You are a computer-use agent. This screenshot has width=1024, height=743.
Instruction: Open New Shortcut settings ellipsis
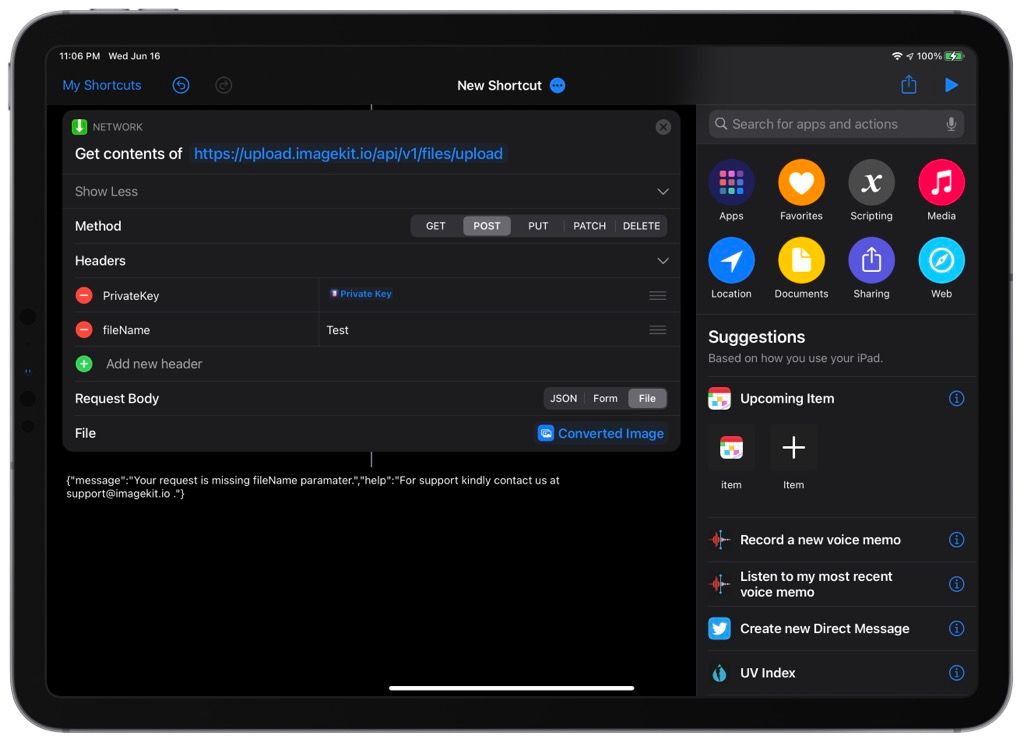pyautogui.click(x=558, y=86)
